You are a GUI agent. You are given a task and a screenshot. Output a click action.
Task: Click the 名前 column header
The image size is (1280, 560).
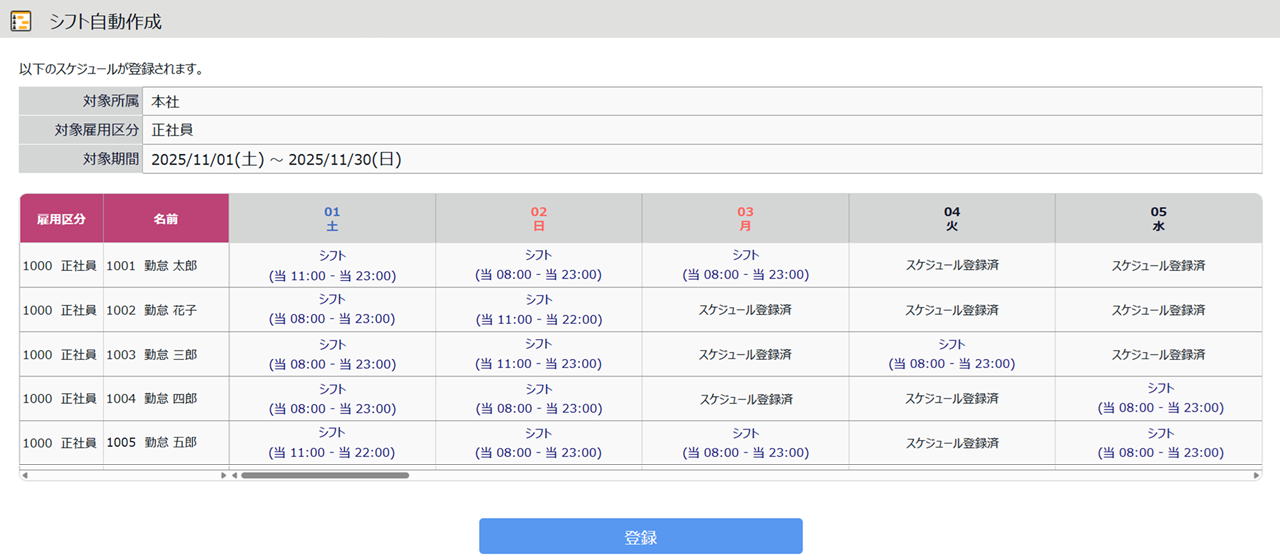pos(166,219)
